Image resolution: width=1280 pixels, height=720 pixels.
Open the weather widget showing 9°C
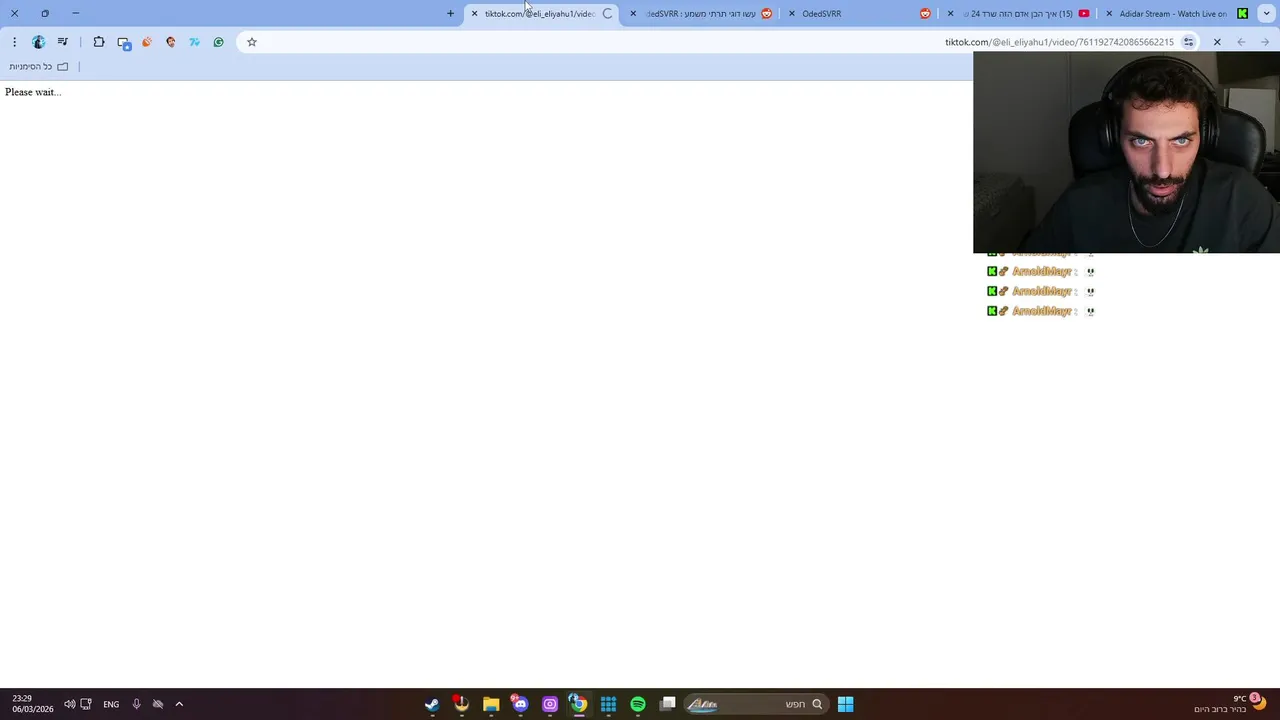pos(1230,704)
